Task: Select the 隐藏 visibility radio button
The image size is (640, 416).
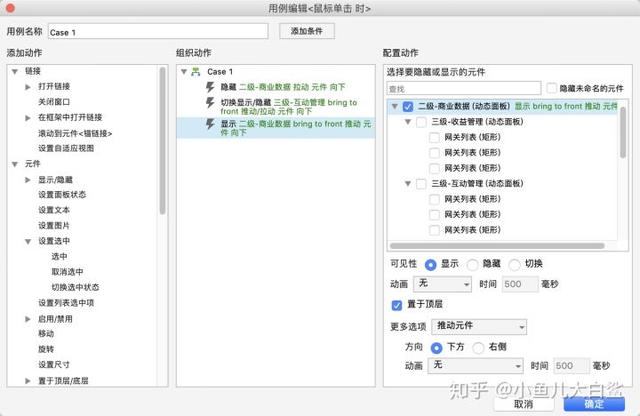Action: (472, 265)
